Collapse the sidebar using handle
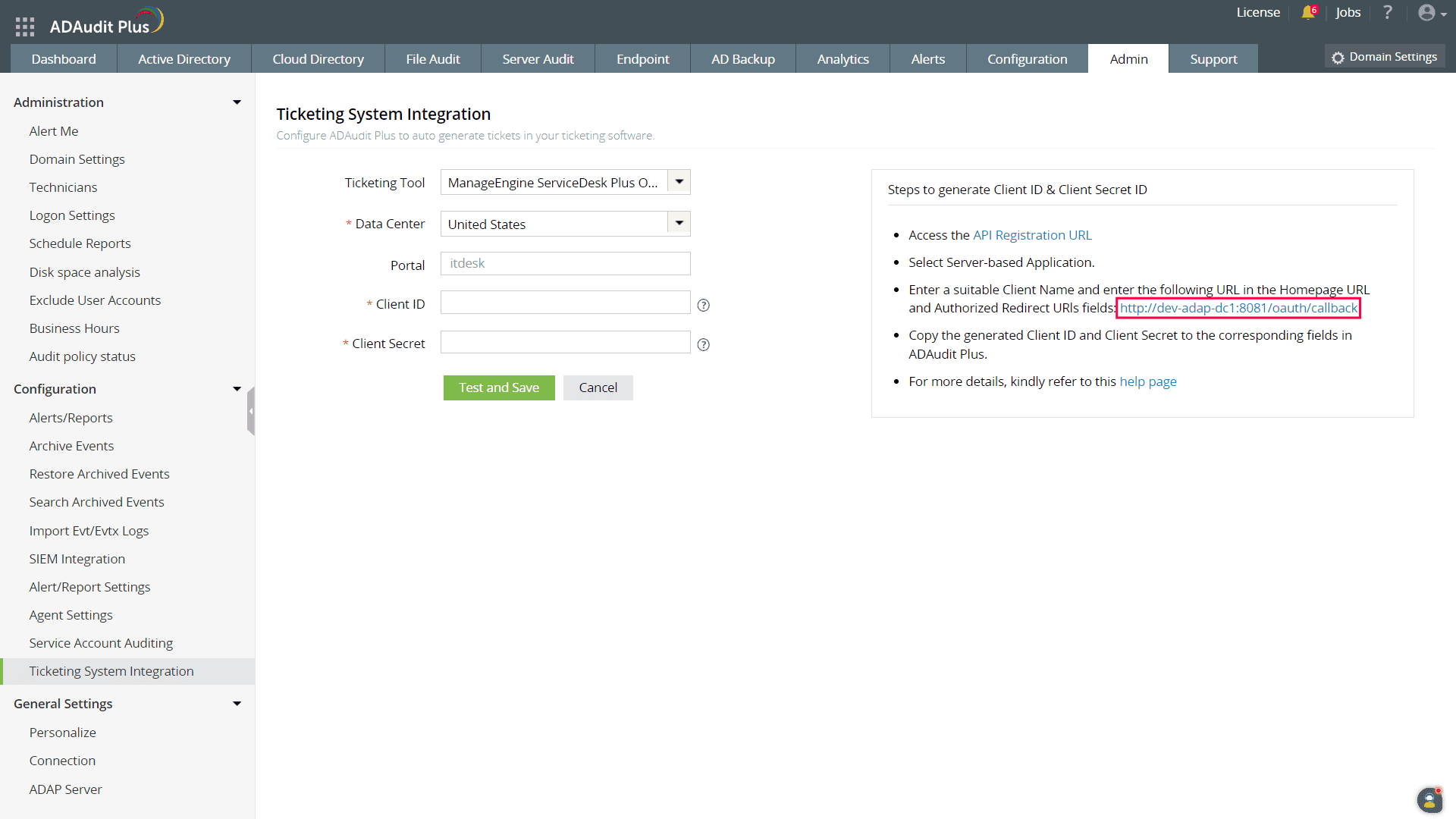Screen dimensions: 1456x819 [x=251, y=411]
